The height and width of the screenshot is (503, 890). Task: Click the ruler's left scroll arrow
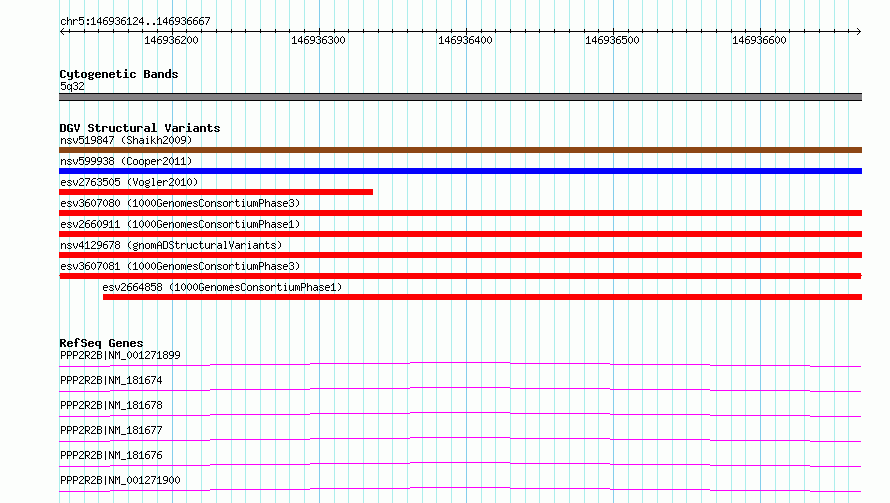point(62,32)
